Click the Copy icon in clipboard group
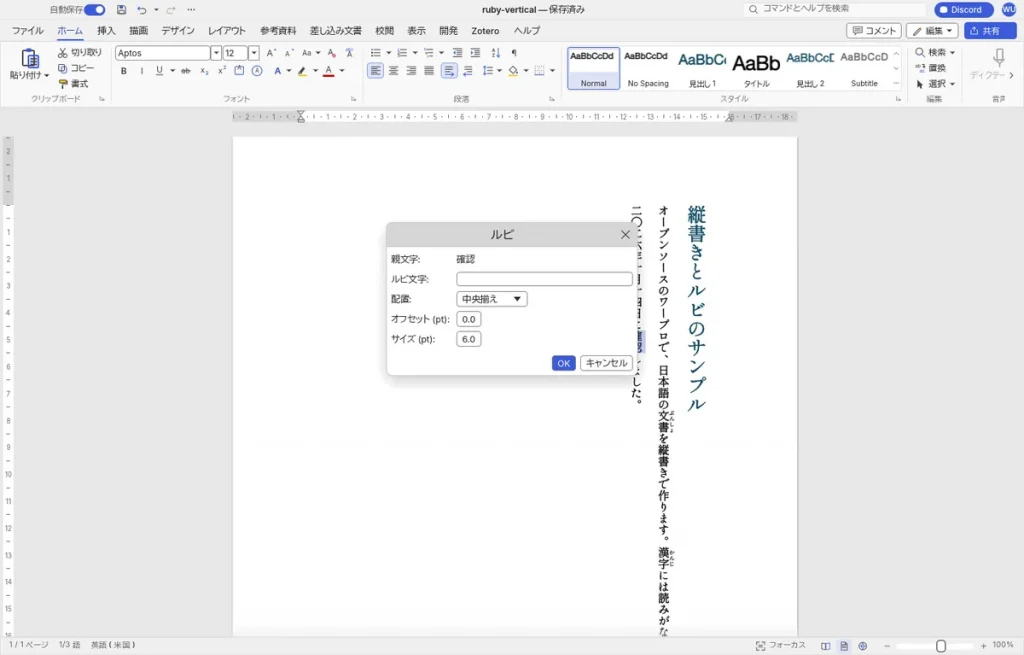The image size is (1024, 655). pyautogui.click(x=63, y=68)
